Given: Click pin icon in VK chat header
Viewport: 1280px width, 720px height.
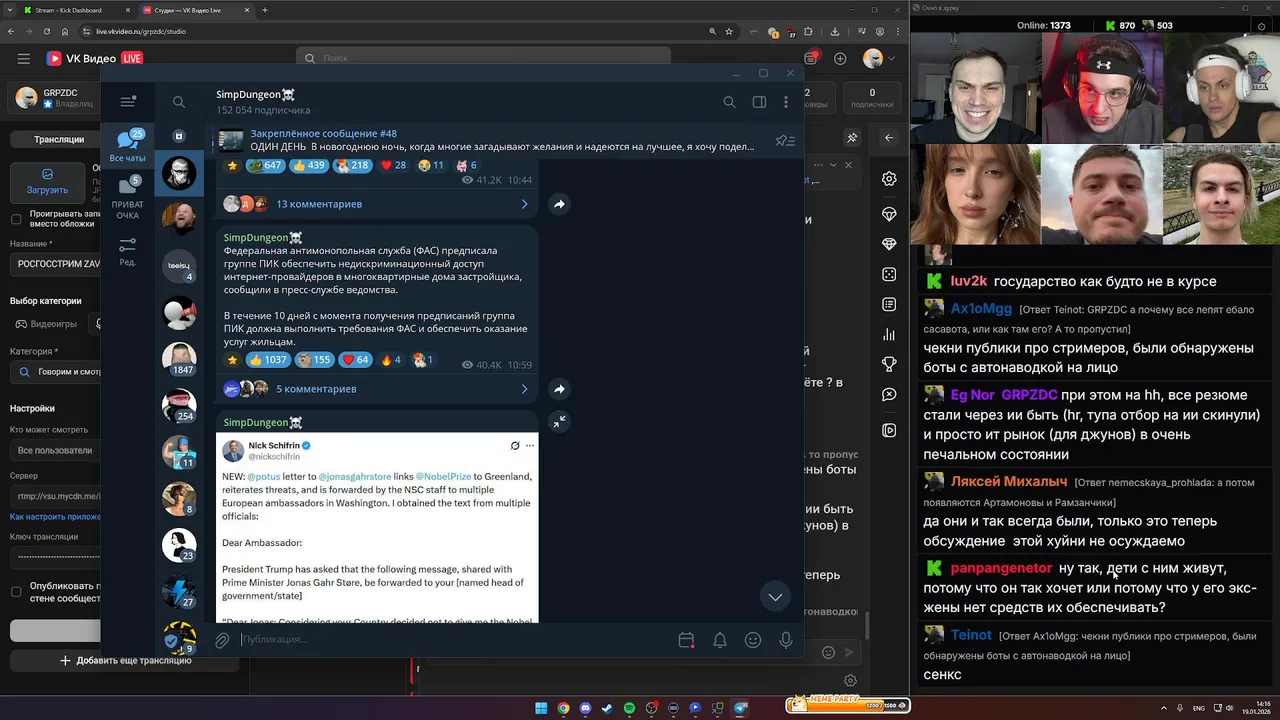Looking at the screenshot, I should (x=852, y=138).
